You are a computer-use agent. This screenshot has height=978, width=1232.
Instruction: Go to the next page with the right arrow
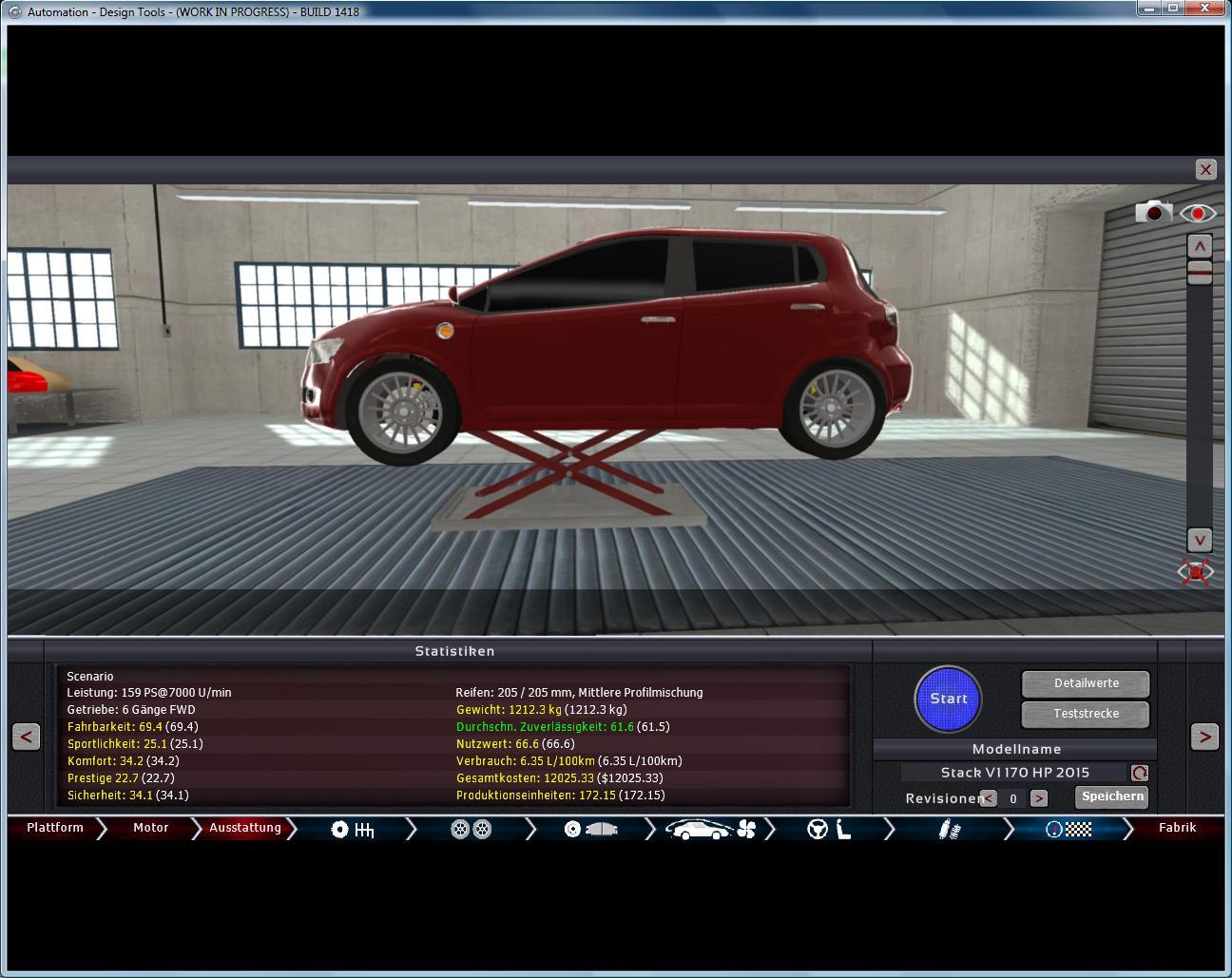[x=1204, y=737]
